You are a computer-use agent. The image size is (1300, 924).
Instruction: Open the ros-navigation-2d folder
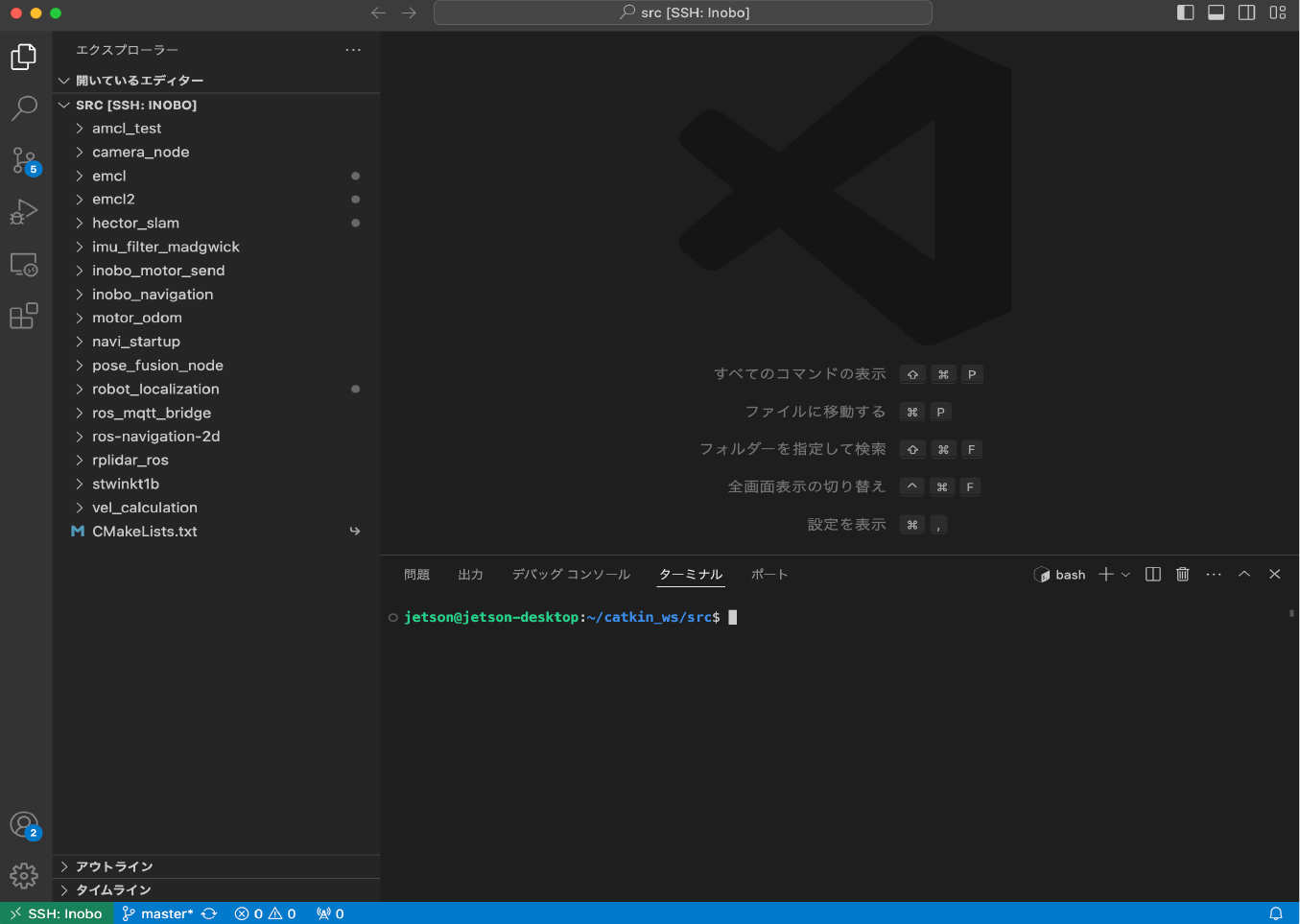click(x=217, y=436)
